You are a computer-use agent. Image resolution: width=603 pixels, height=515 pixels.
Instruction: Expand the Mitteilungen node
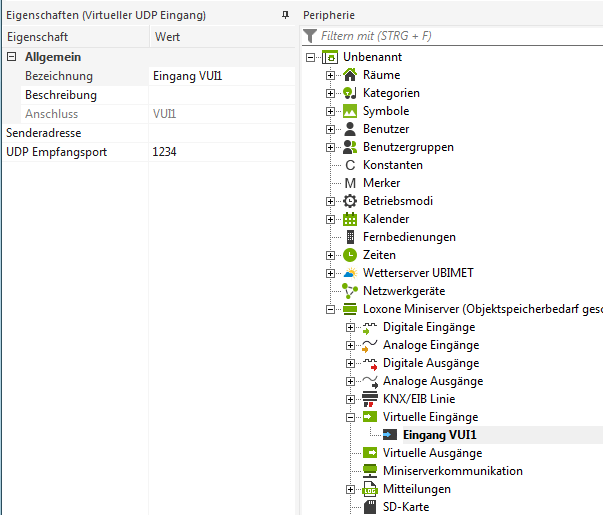click(x=350, y=490)
